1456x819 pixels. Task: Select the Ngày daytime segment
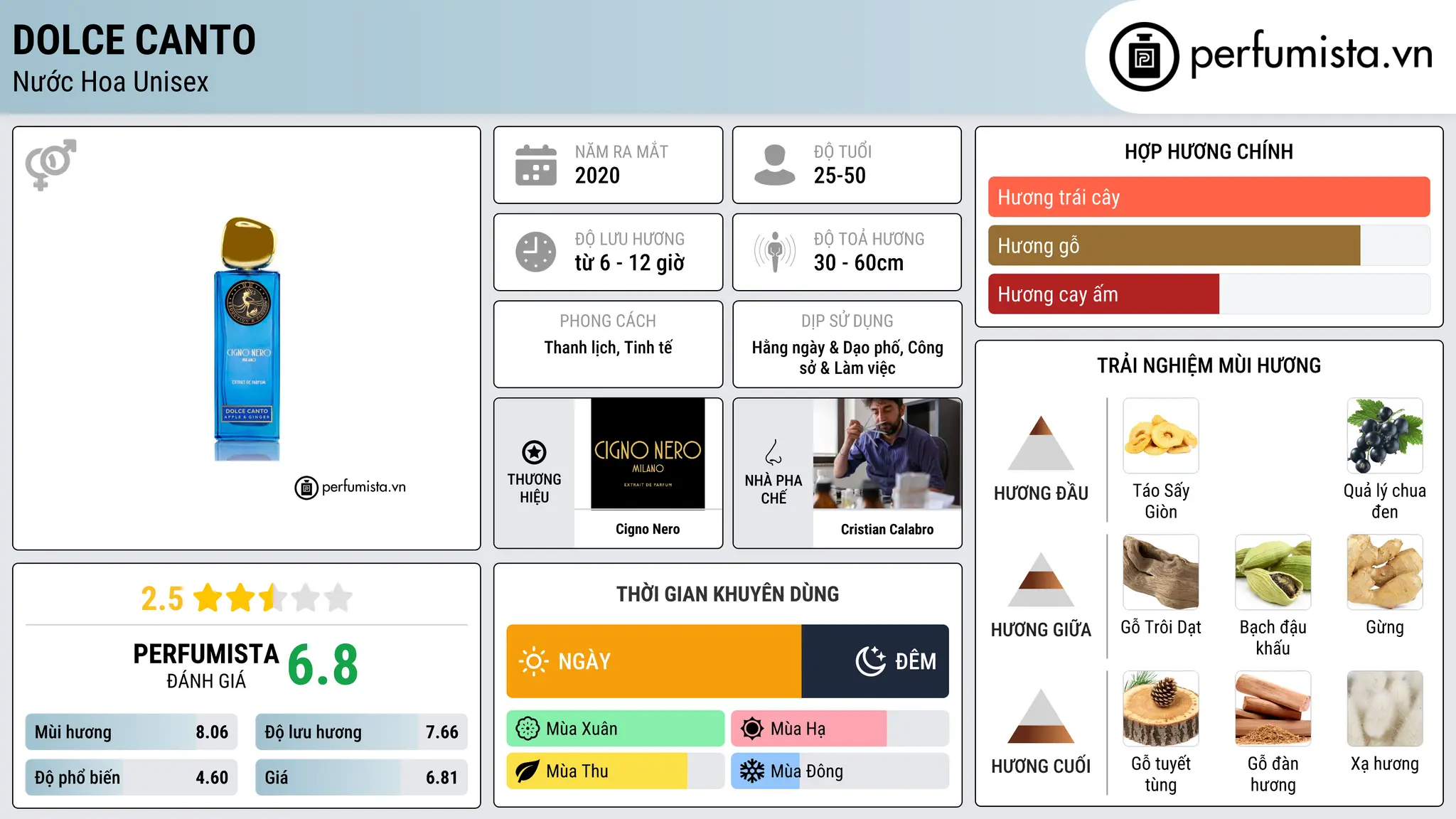coord(654,661)
